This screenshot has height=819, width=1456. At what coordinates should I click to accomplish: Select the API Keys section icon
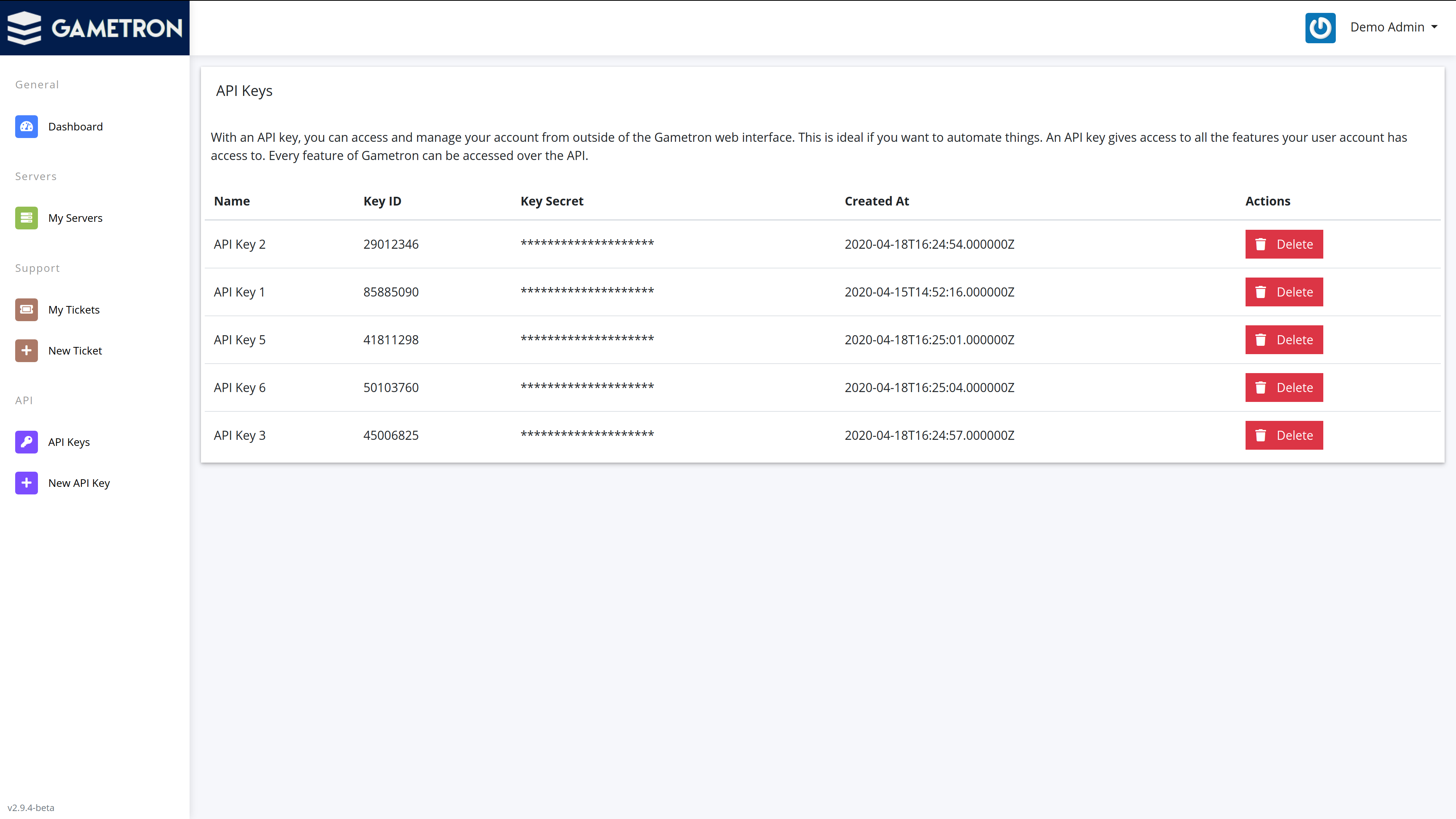pos(26,441)
